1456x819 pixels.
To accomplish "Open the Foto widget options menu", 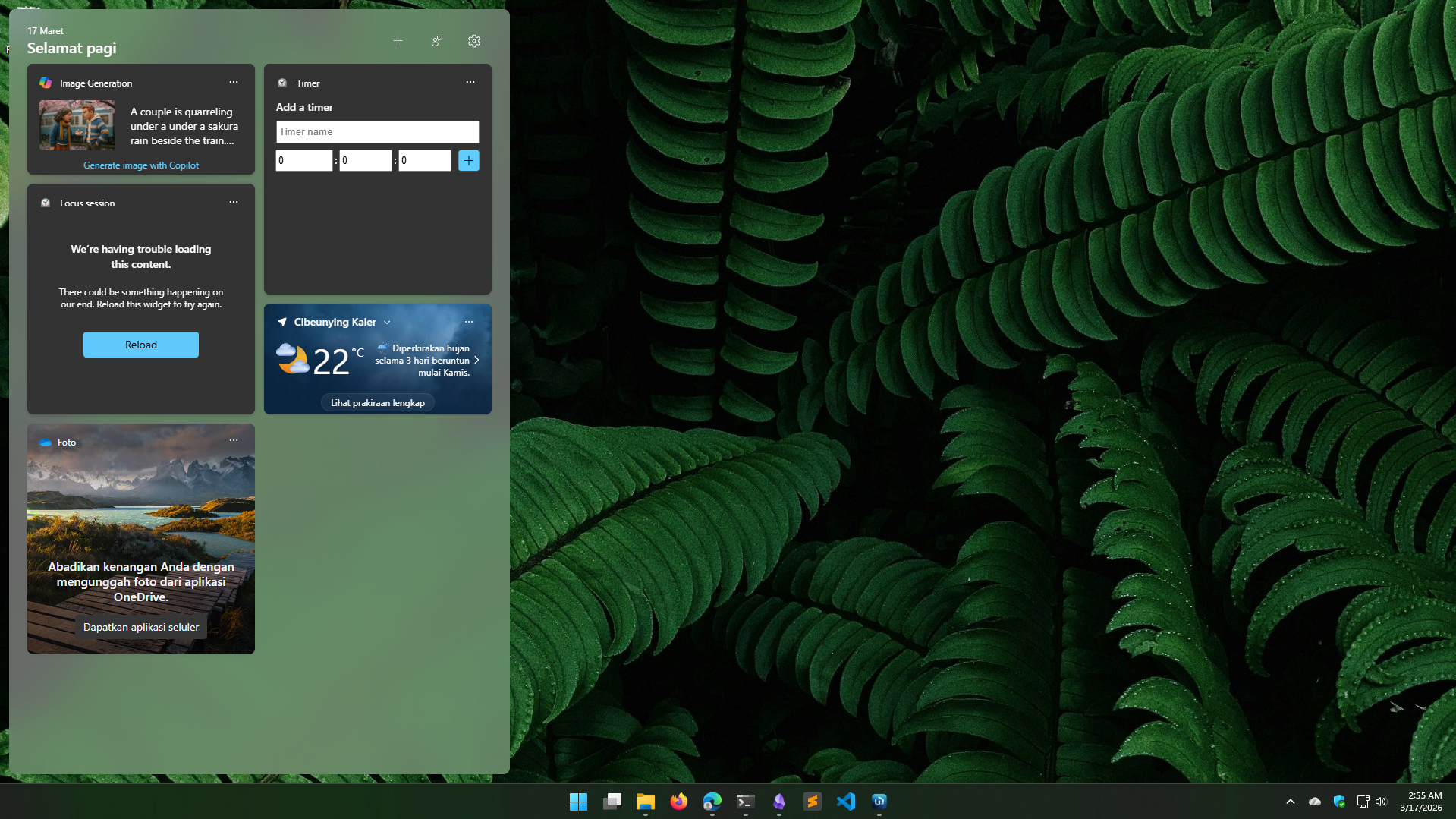I will [x=233, y=440].
